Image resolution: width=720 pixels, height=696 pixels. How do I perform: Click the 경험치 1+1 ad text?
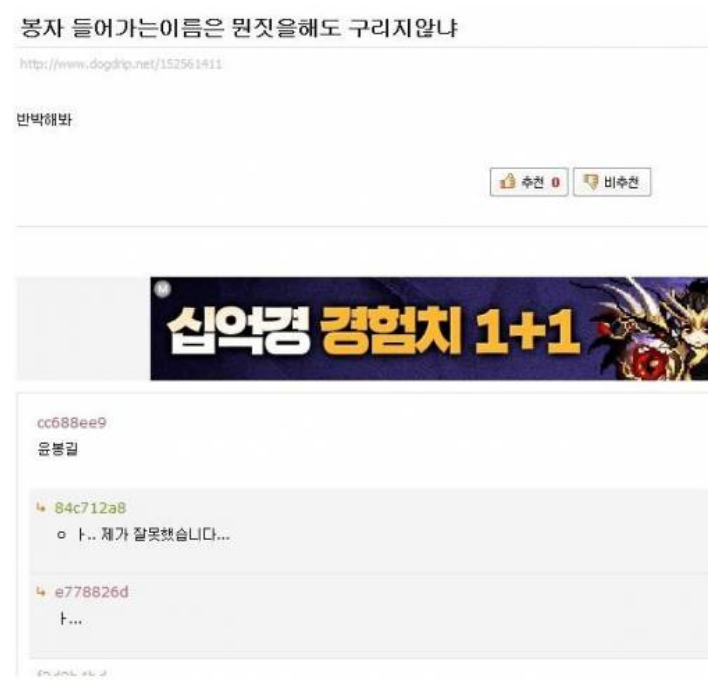pos(449,331)
